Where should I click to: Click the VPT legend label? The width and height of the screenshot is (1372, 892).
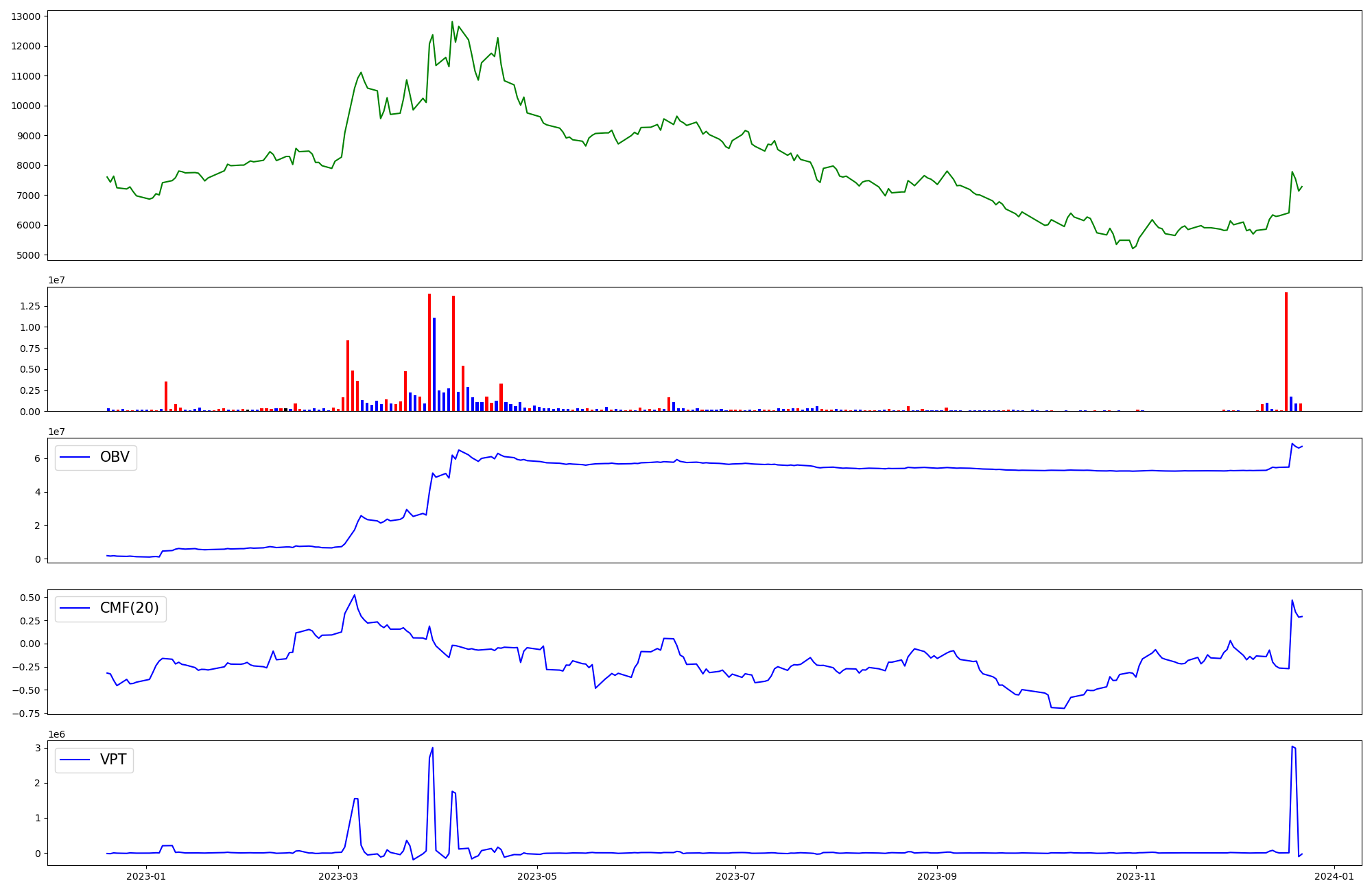pos(113,760)
